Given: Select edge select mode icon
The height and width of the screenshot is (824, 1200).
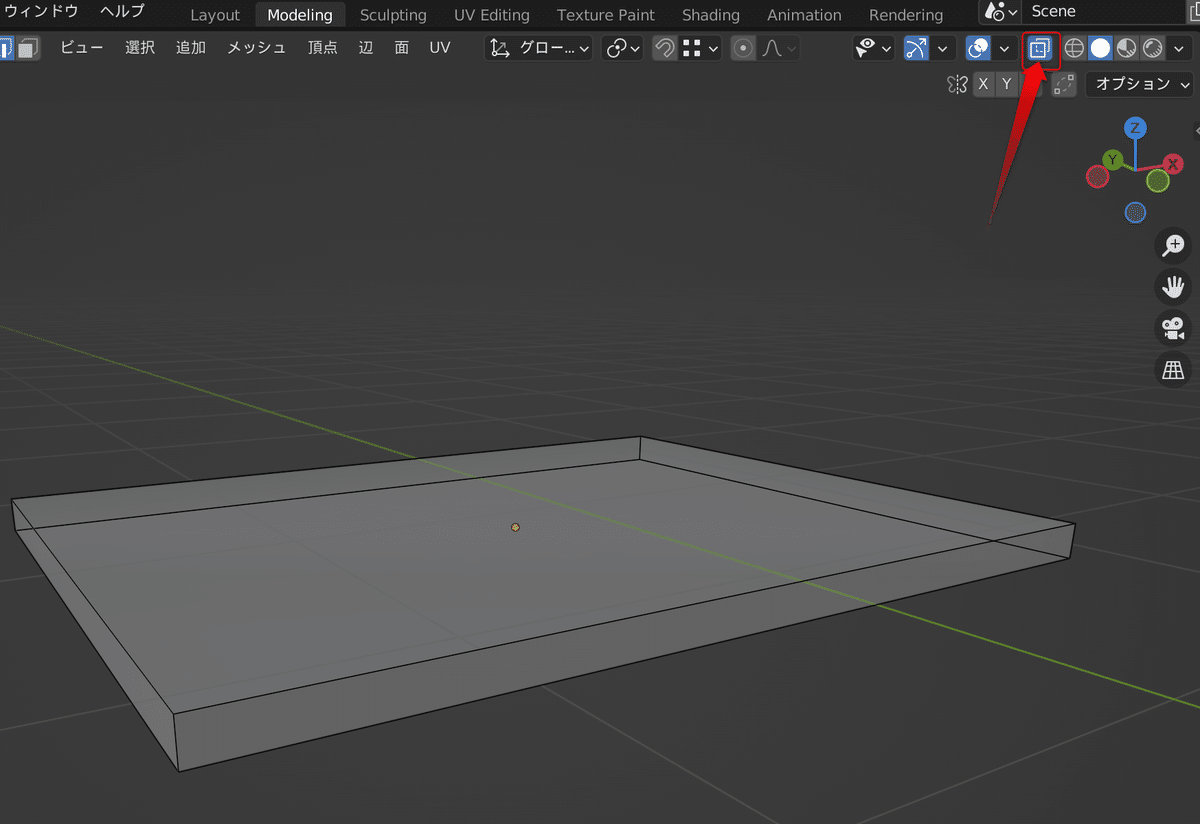Looking at the screenshot, I should (x=5, y=48).
